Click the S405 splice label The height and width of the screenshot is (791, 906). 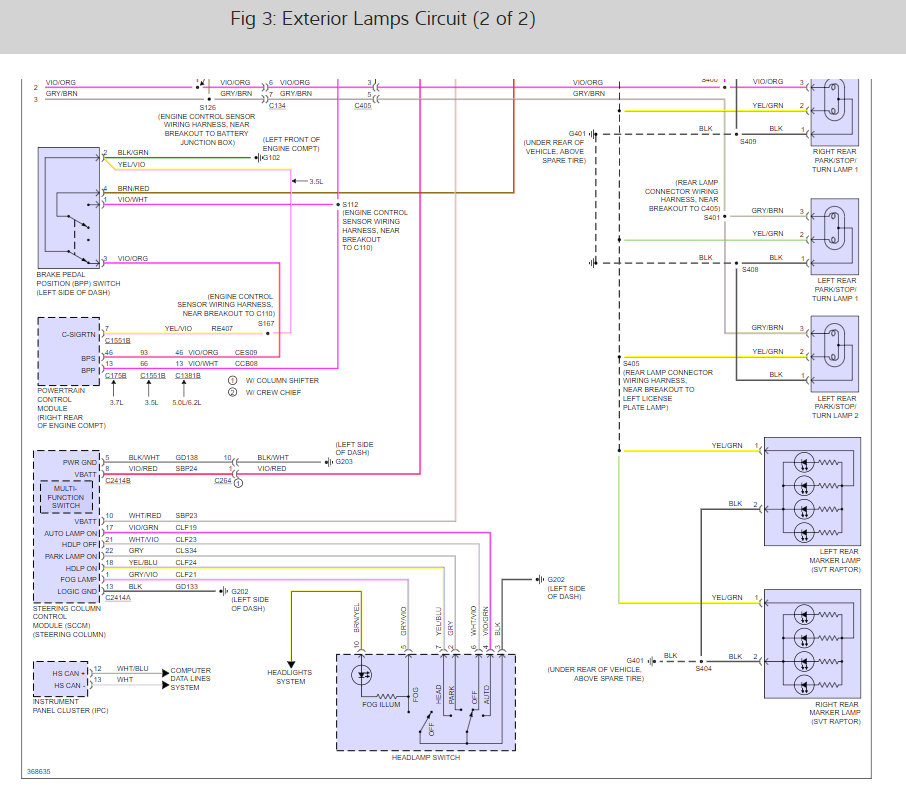click(631, 363)
